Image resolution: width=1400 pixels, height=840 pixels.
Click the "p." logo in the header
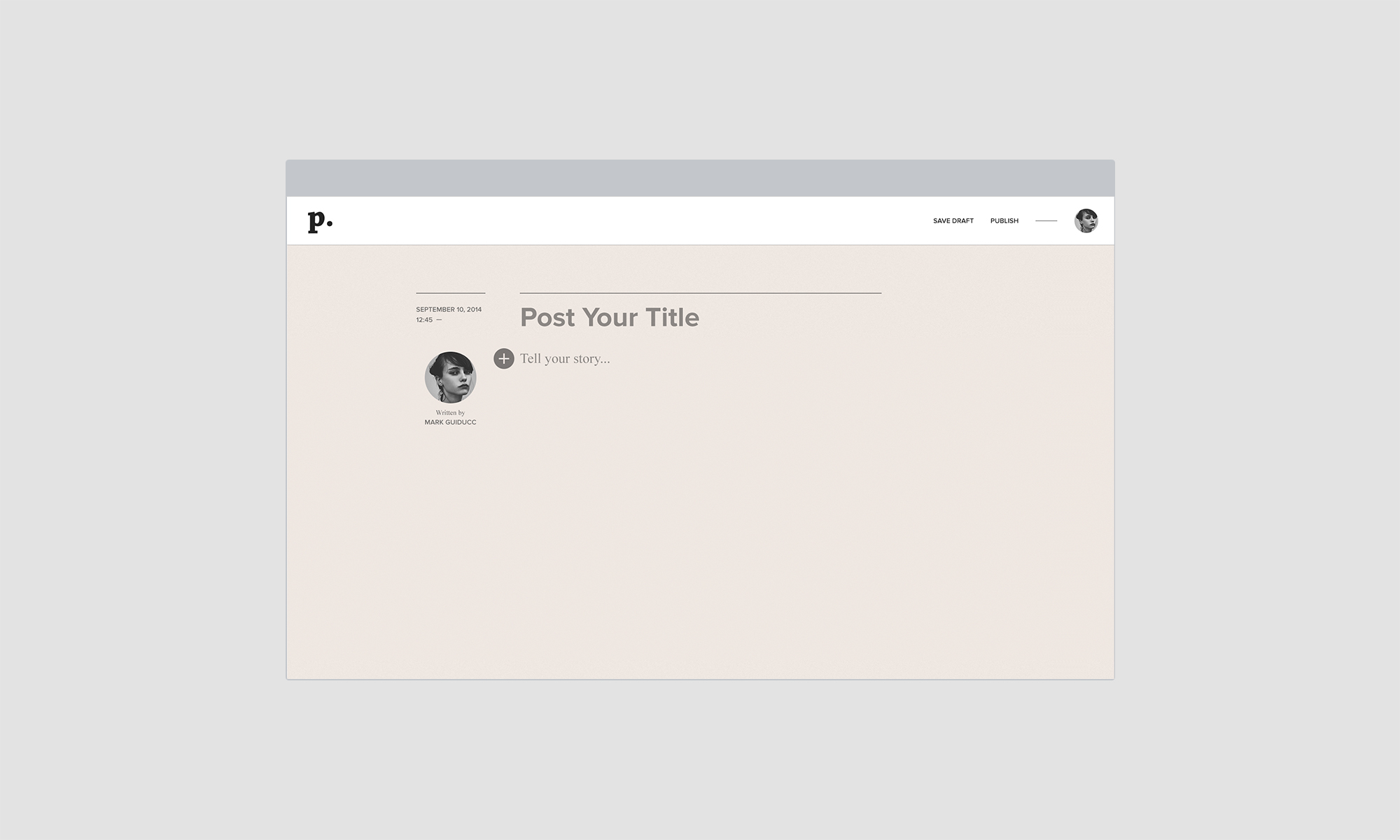tap(320, 221)
